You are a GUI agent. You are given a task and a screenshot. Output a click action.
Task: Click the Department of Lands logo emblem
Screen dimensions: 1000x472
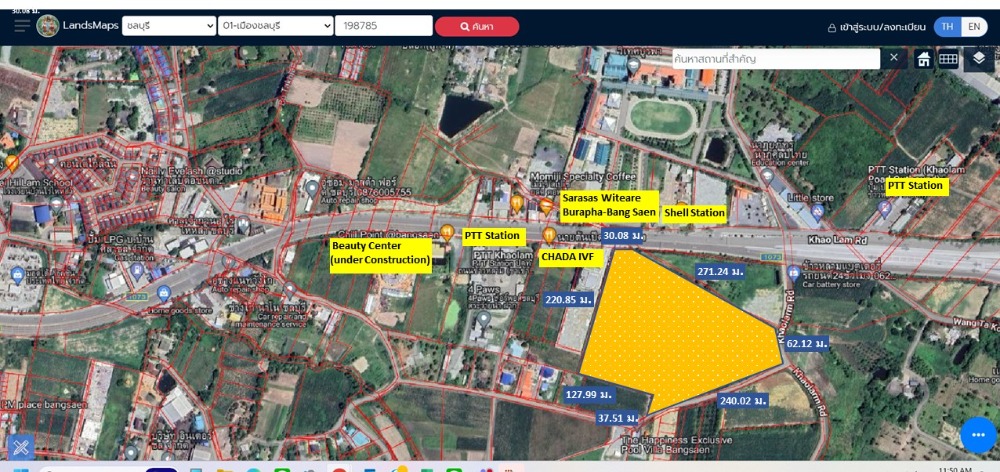(x=48, y=26)
